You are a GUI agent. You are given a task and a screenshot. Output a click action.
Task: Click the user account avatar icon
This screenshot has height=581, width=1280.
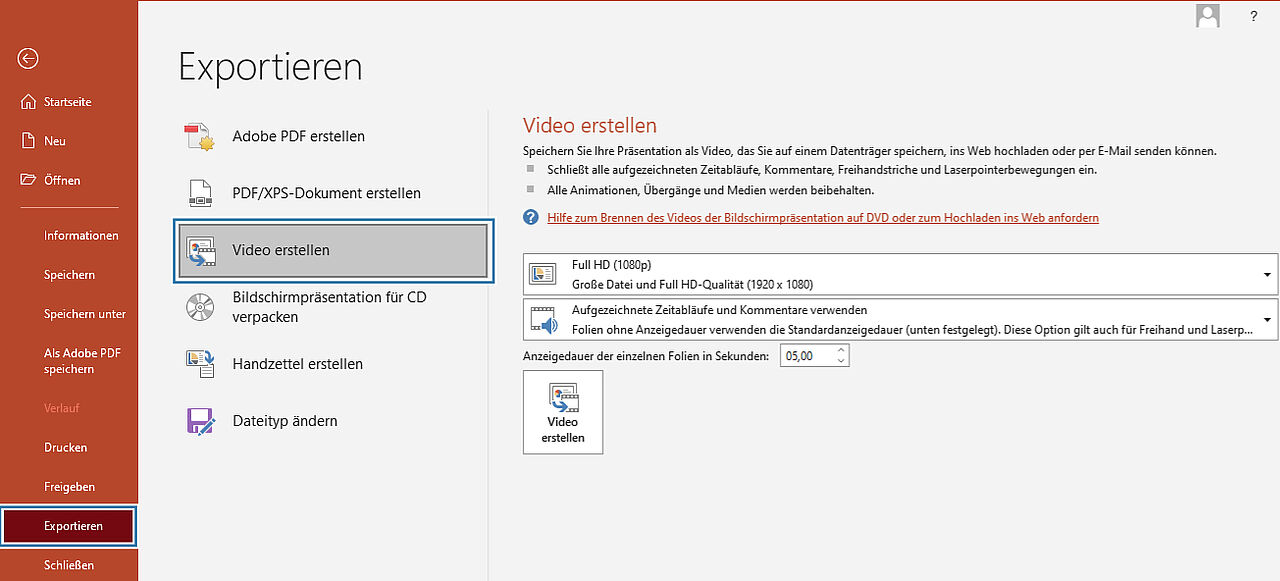point(1209,15)
